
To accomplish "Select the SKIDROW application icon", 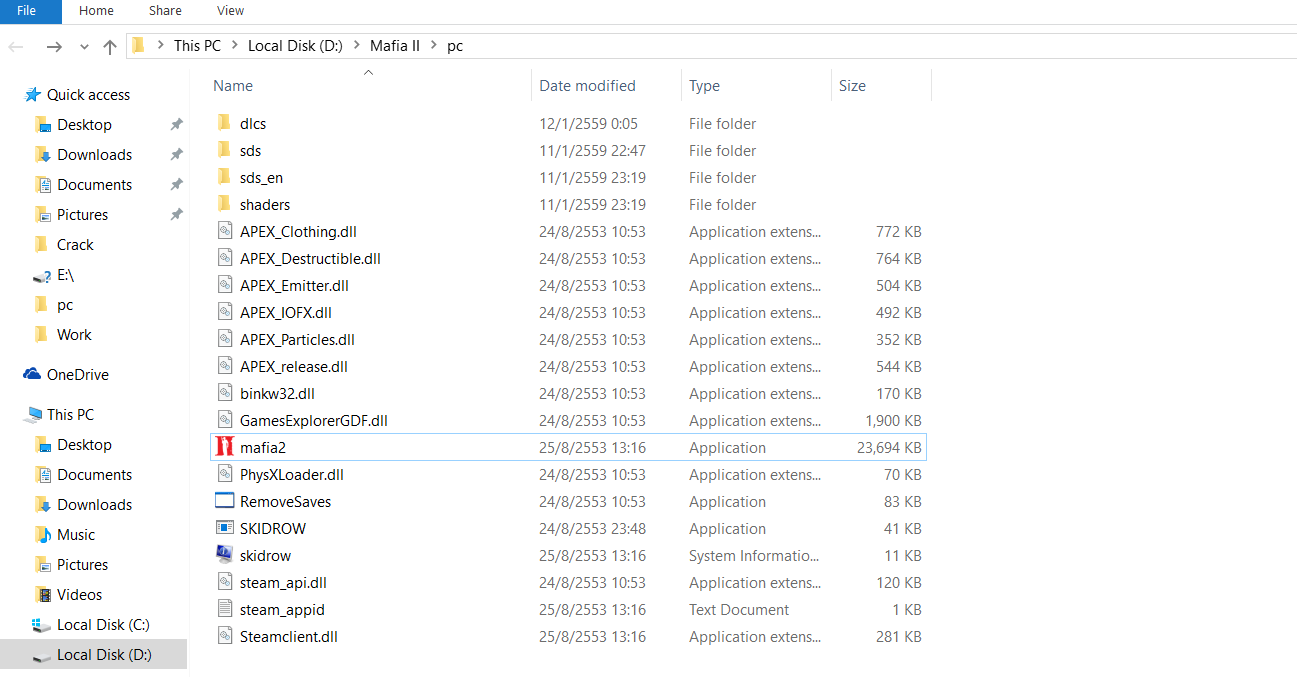I will coord(224,528).
